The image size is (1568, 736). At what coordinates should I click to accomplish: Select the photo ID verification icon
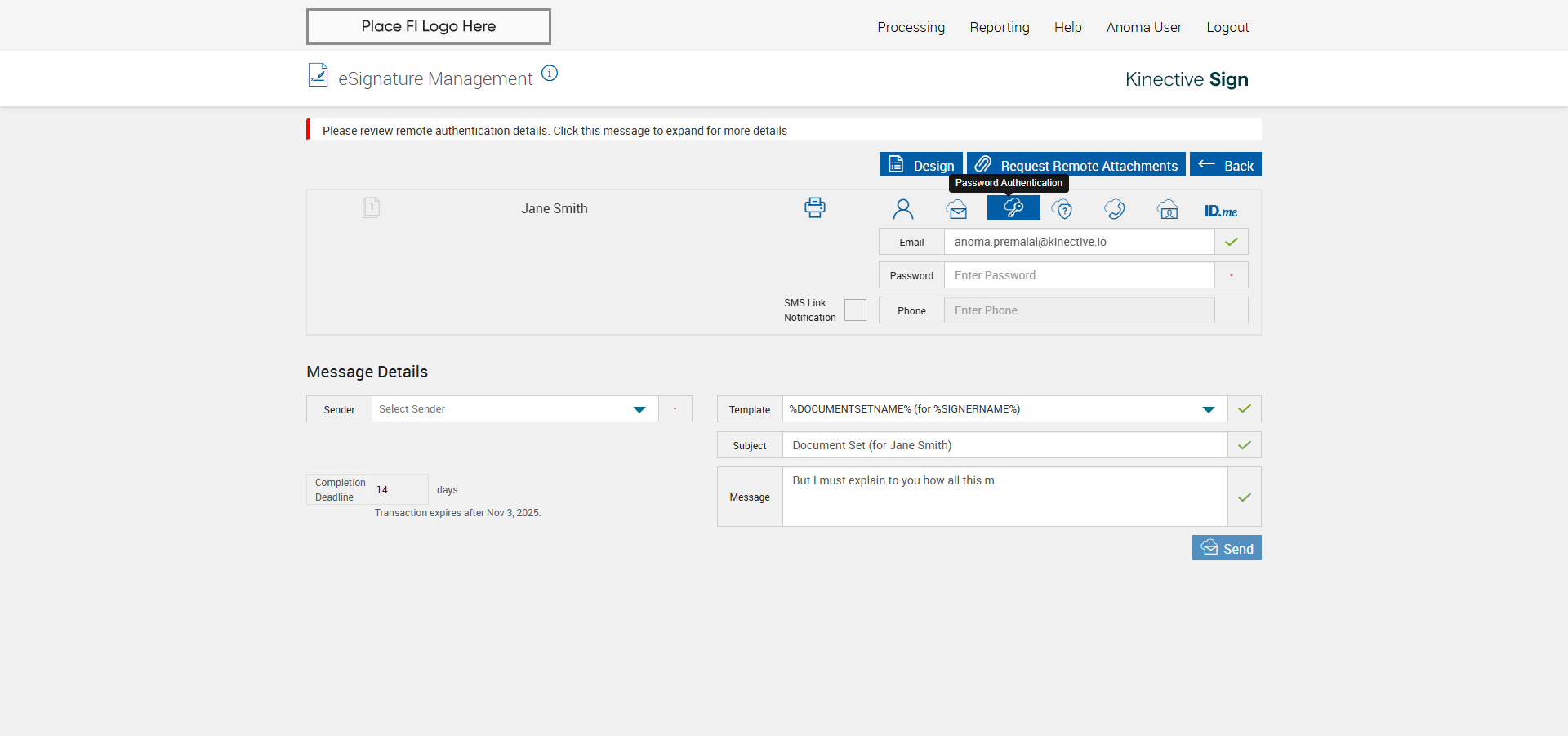pyautogui.click(x=1167, y=209)
